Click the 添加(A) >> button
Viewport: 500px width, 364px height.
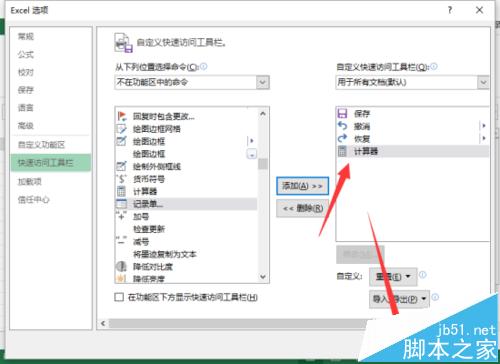click(x=302, y=186)
